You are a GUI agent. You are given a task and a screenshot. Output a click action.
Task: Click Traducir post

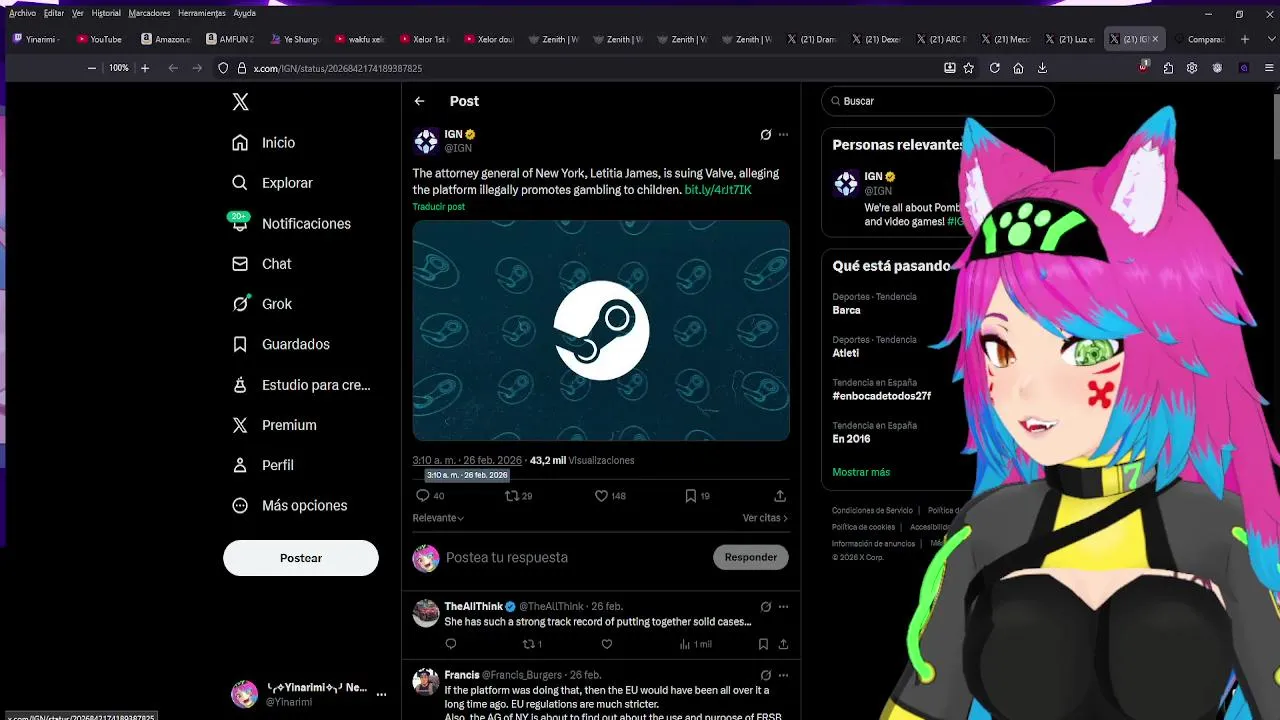439,207
